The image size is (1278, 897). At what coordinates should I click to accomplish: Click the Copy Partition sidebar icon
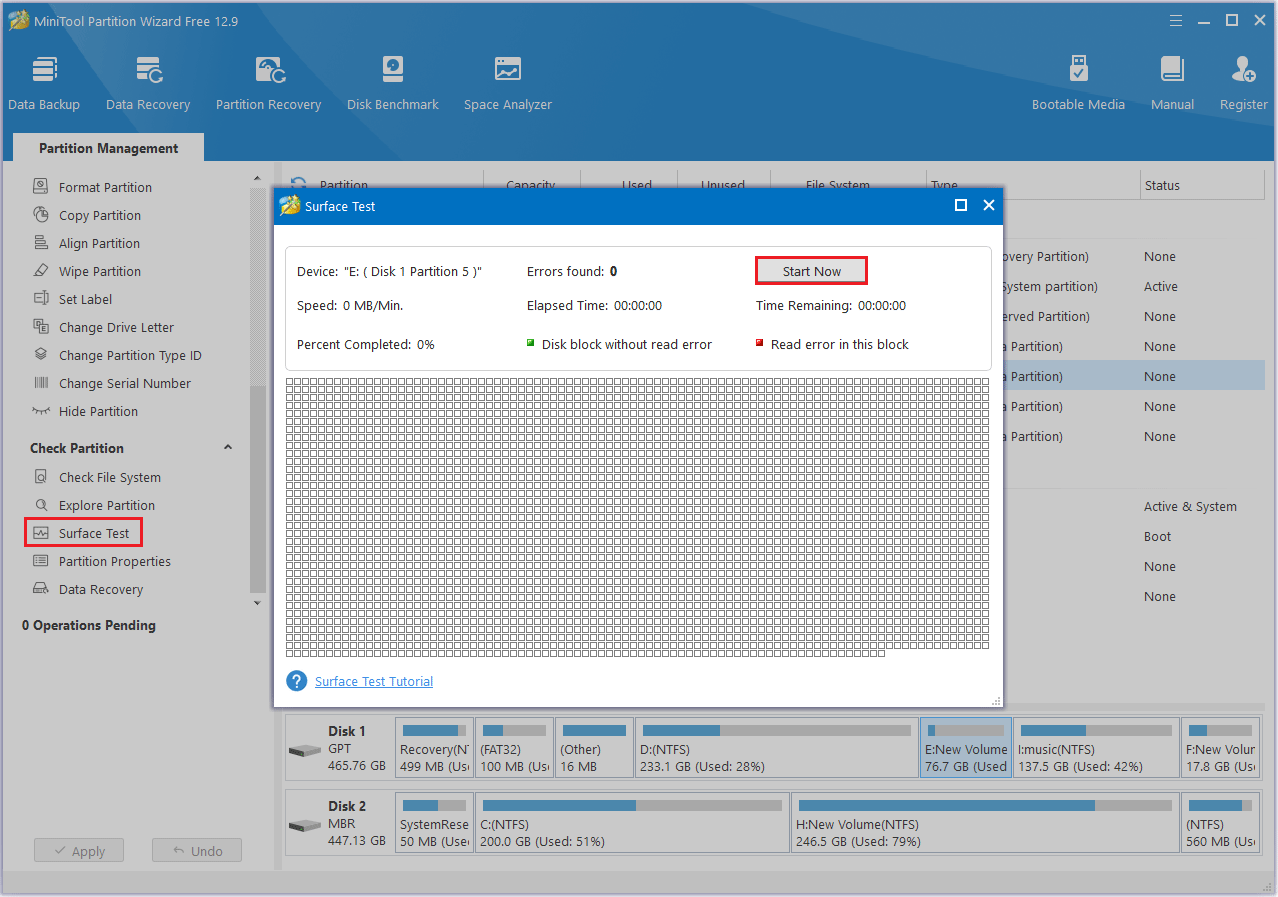click(41, 214)
